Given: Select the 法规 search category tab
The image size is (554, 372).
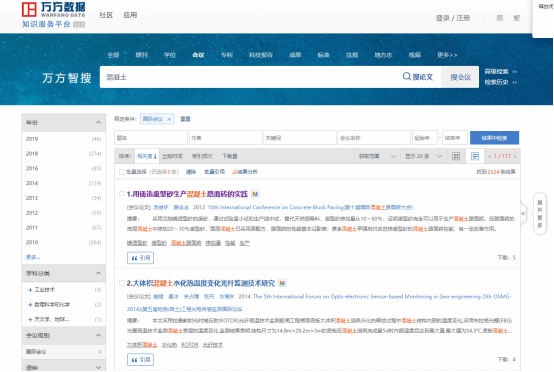Looking at the screenshot, I should coord(352,55).
